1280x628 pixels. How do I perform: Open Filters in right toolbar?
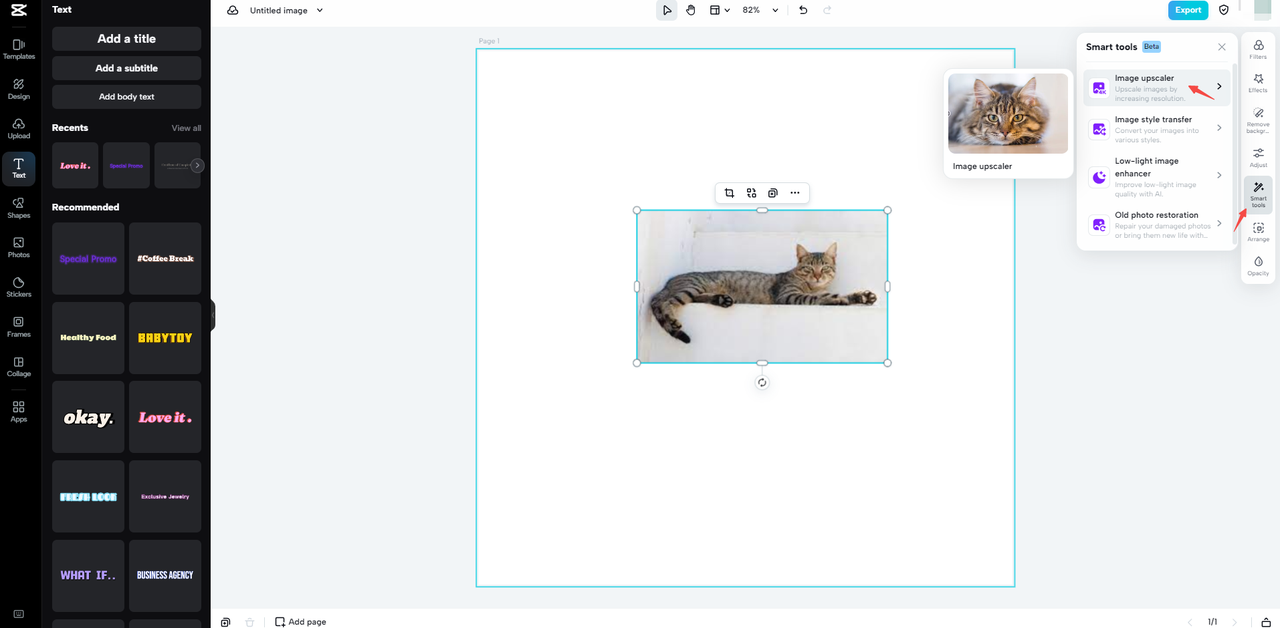coord(1258,50)
